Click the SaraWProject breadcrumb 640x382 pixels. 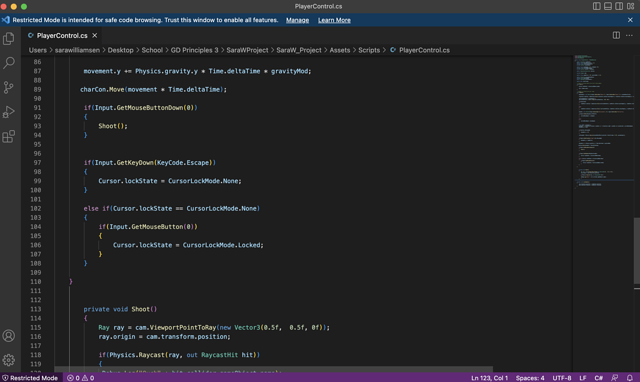coord(247,50)
